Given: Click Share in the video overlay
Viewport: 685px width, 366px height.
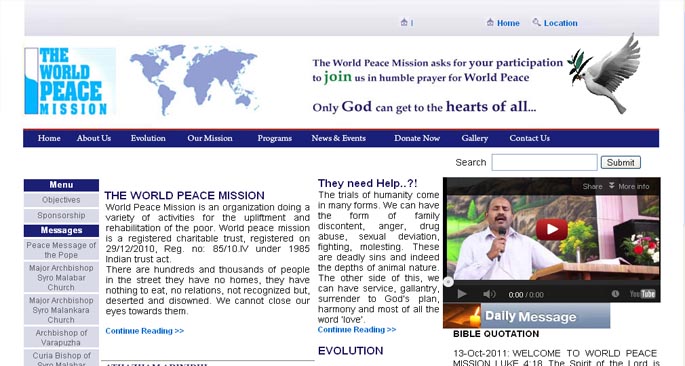Looking at the screenshot, I should tap(592, 186).
